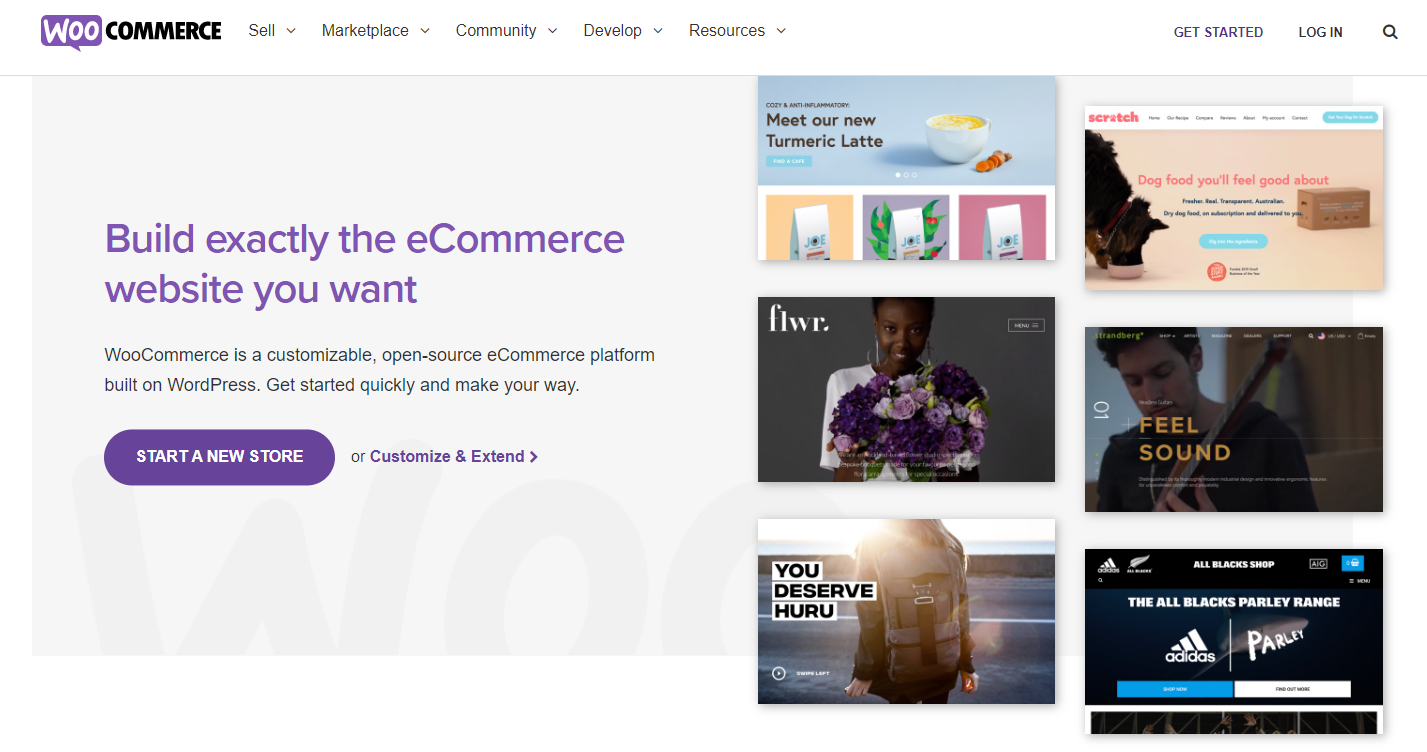
Task: Click the chevron after Customize & Extend
Action: pyautogui.click(x=534, y=457)
